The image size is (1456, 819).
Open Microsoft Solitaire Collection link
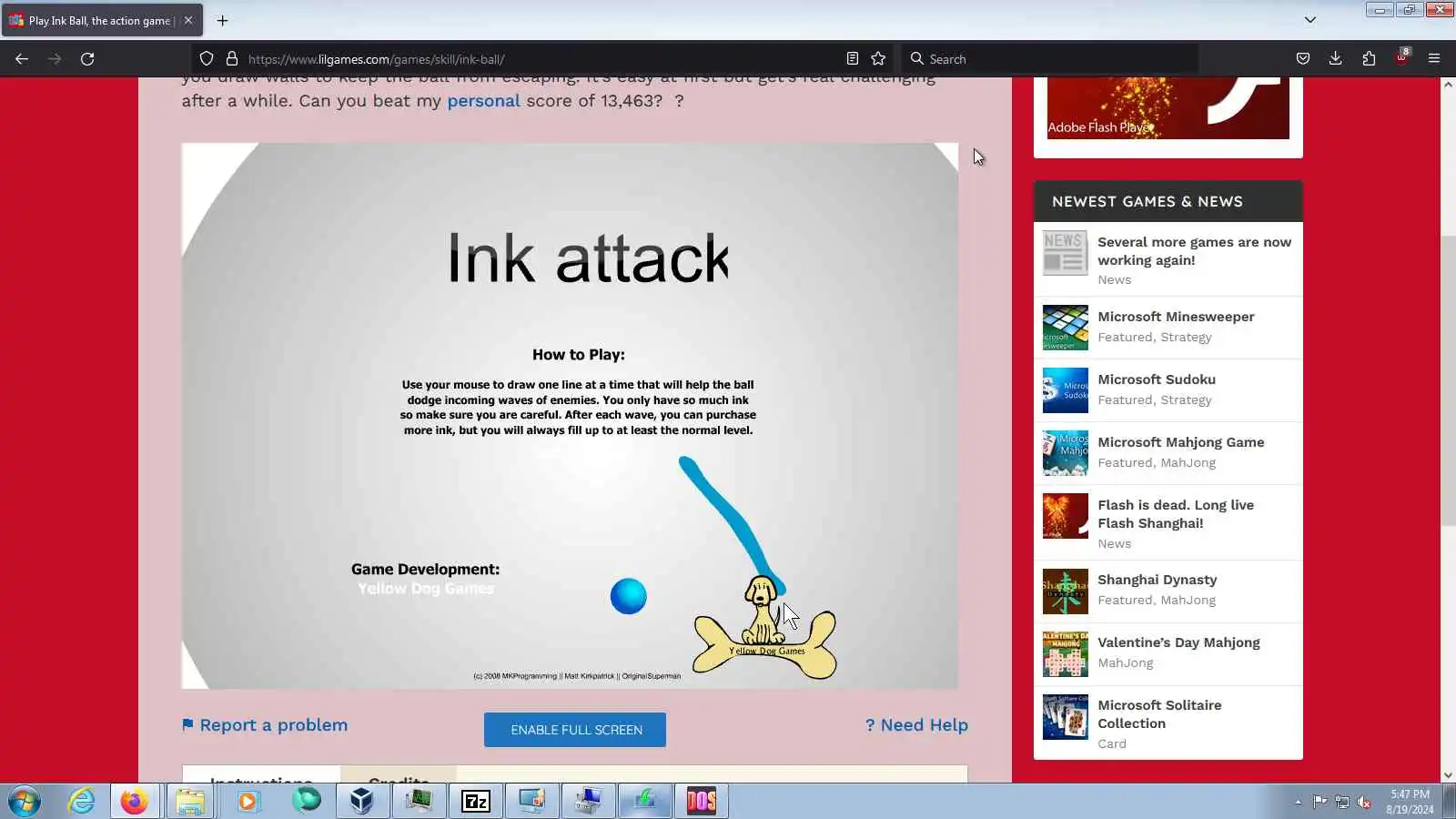click(1159, 714)
